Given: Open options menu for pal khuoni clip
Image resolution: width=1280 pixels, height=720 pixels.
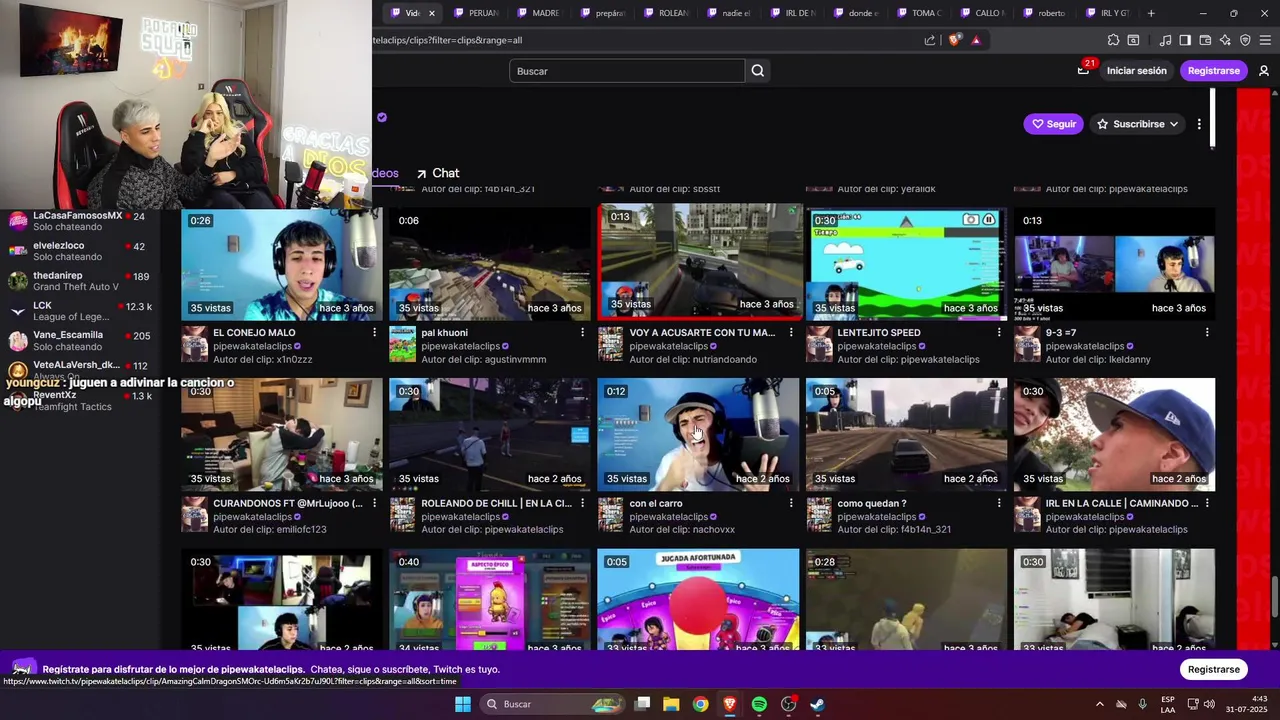Looking at the screenshot, I should [x=582, y=332].
